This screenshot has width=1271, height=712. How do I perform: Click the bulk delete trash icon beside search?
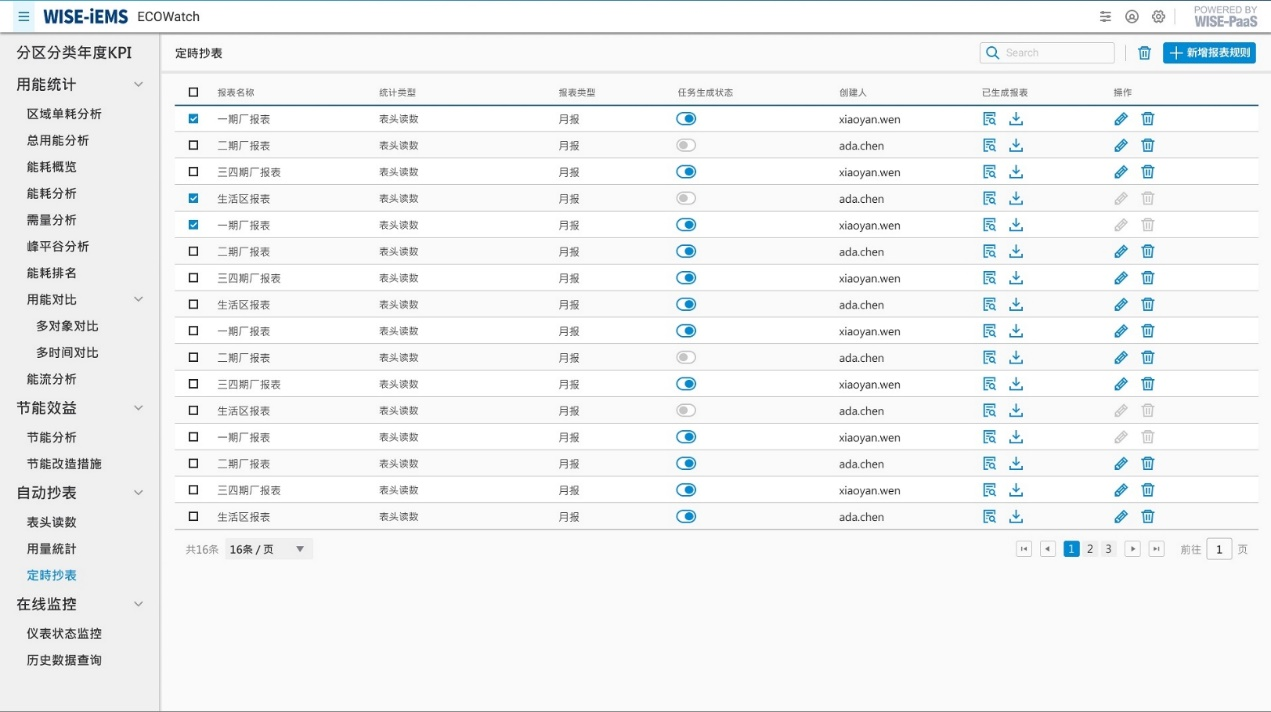(x=1145, y=53)
